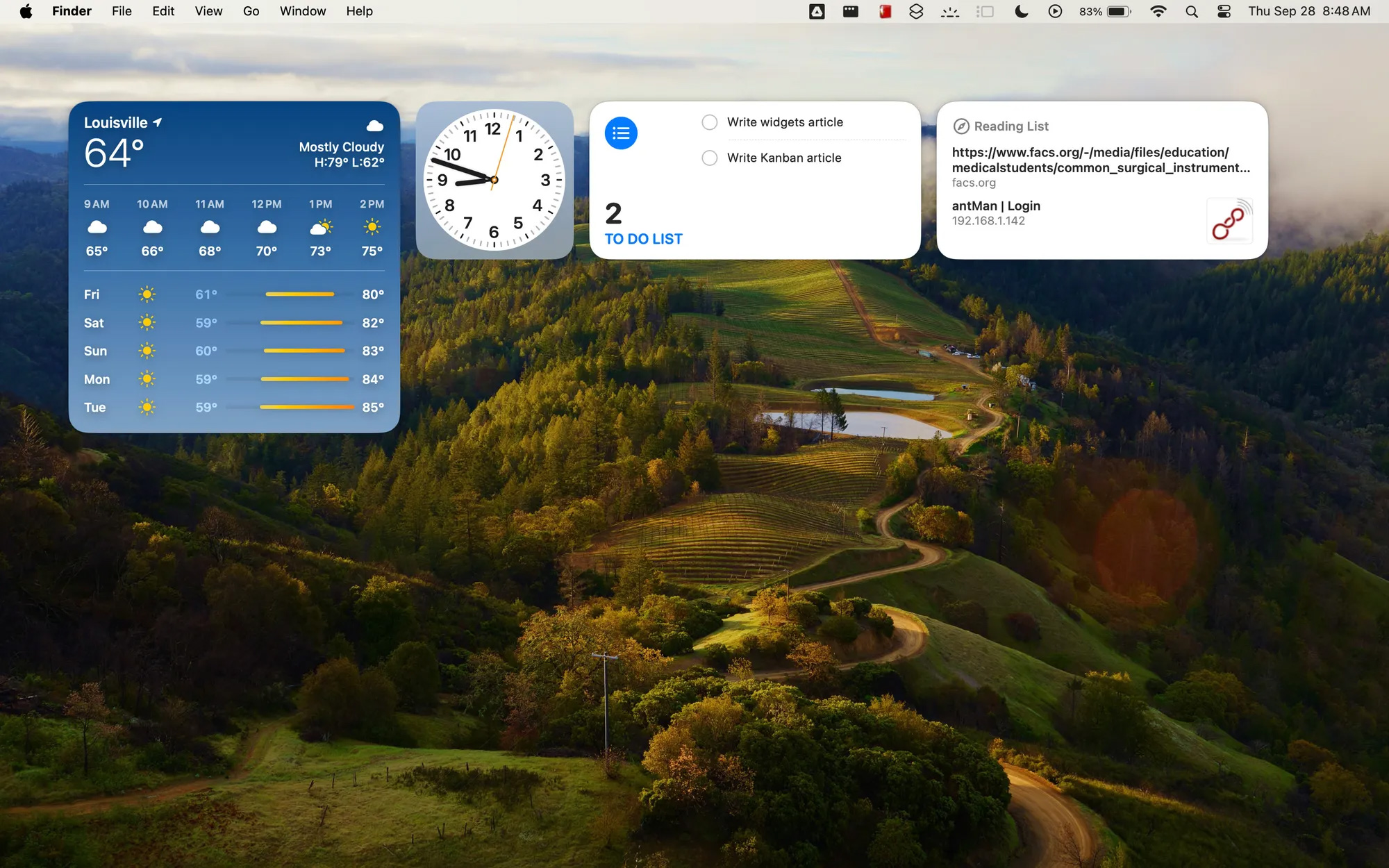
Task: Click the facs.org domain label
Action: point(974,183)
